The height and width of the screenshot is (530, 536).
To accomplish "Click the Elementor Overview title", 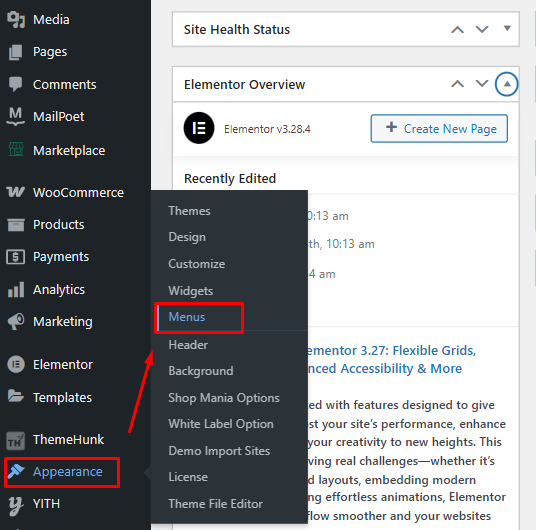I will (244, 84).
